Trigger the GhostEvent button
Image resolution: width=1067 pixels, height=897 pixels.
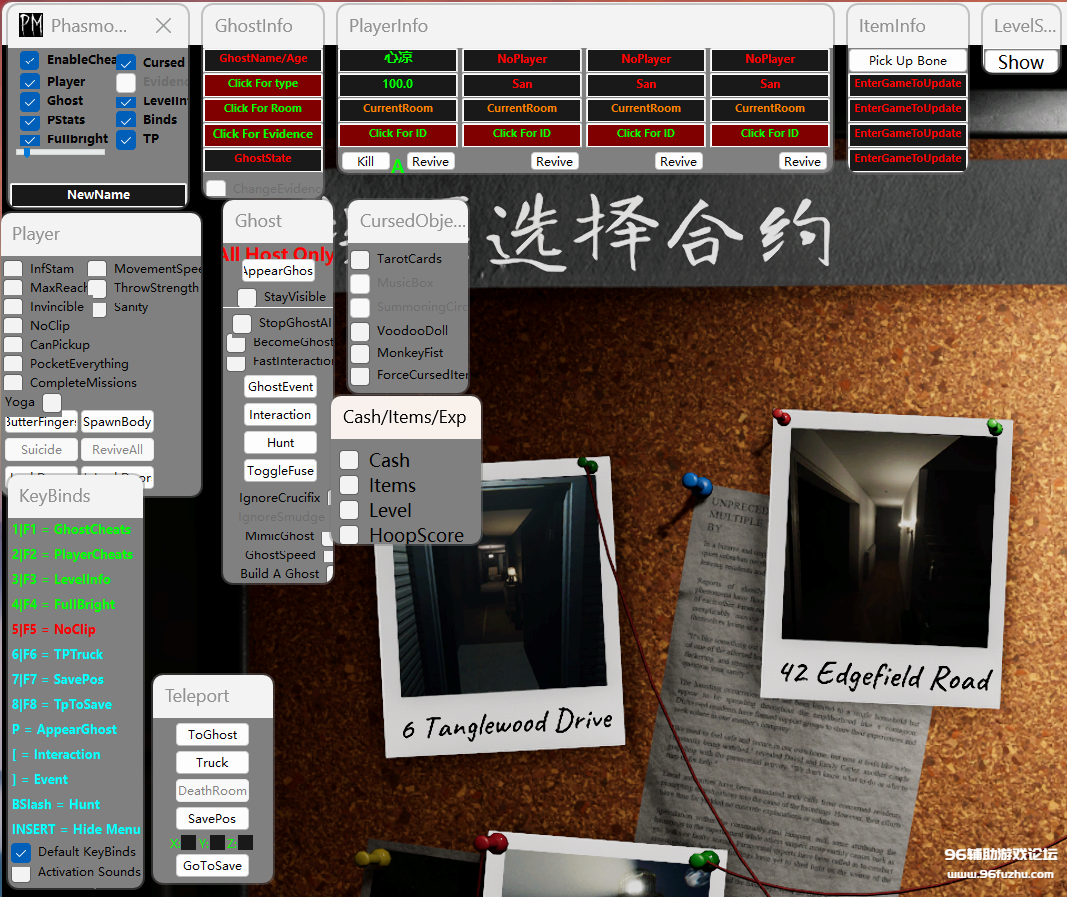click(280, 387)
